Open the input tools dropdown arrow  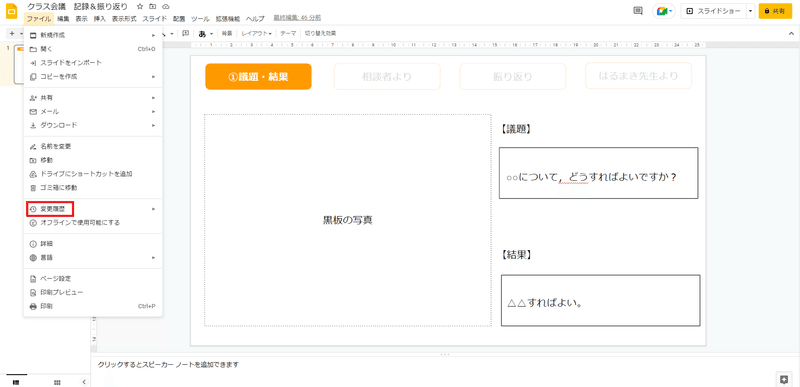(x=211, y=34)
